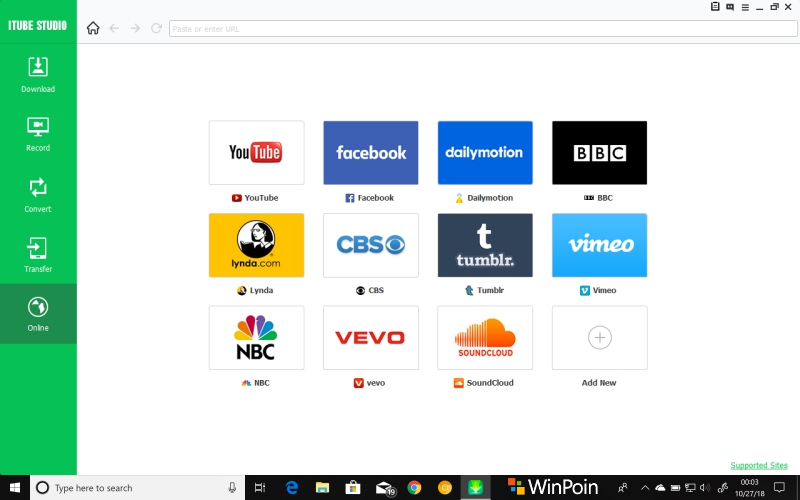Select the Online tab in sidebar
800x500 pixels.
[38, 314]
